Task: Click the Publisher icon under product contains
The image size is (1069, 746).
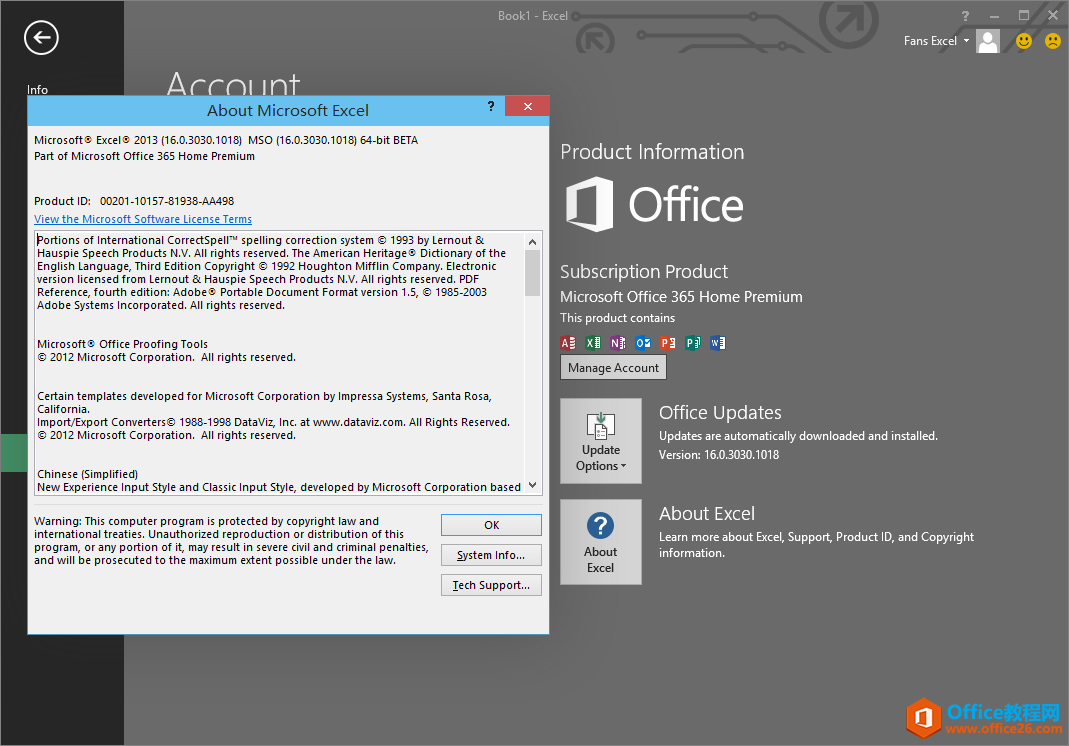Action: click(693, 343)
